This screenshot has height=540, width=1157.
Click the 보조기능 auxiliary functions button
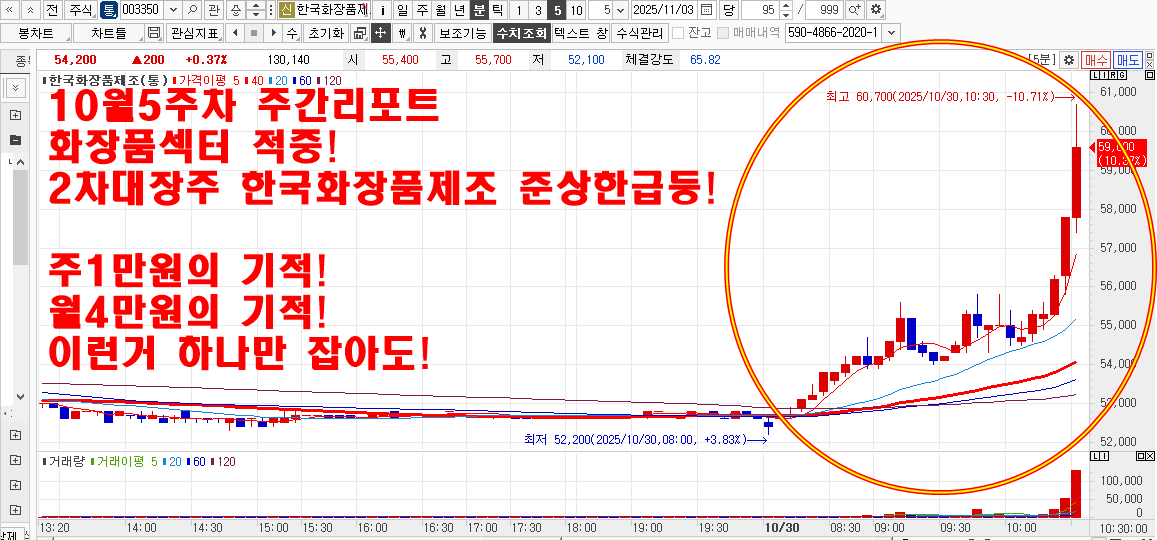tap(463, 32)
